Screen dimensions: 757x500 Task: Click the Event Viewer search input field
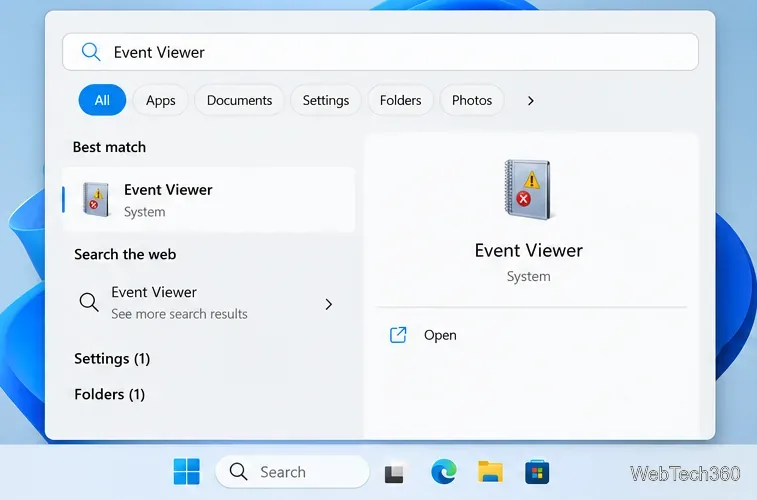coord(380,52)
